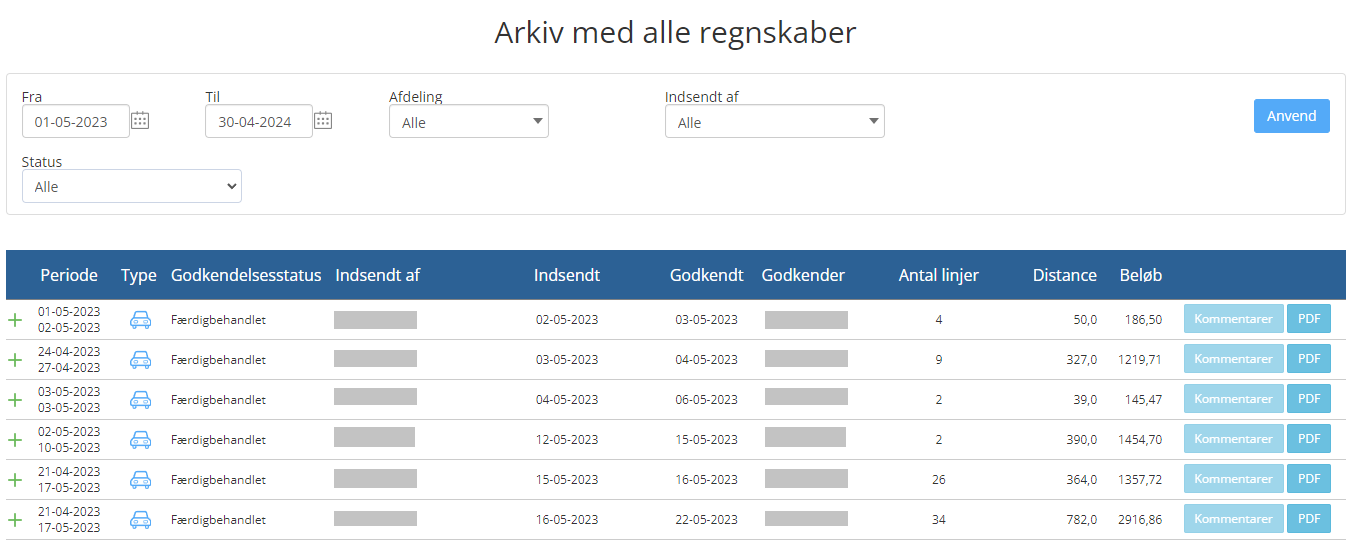This screenshot has width=1350, height=540.
Task: Click the Type column header
Action: click(139, 275)
